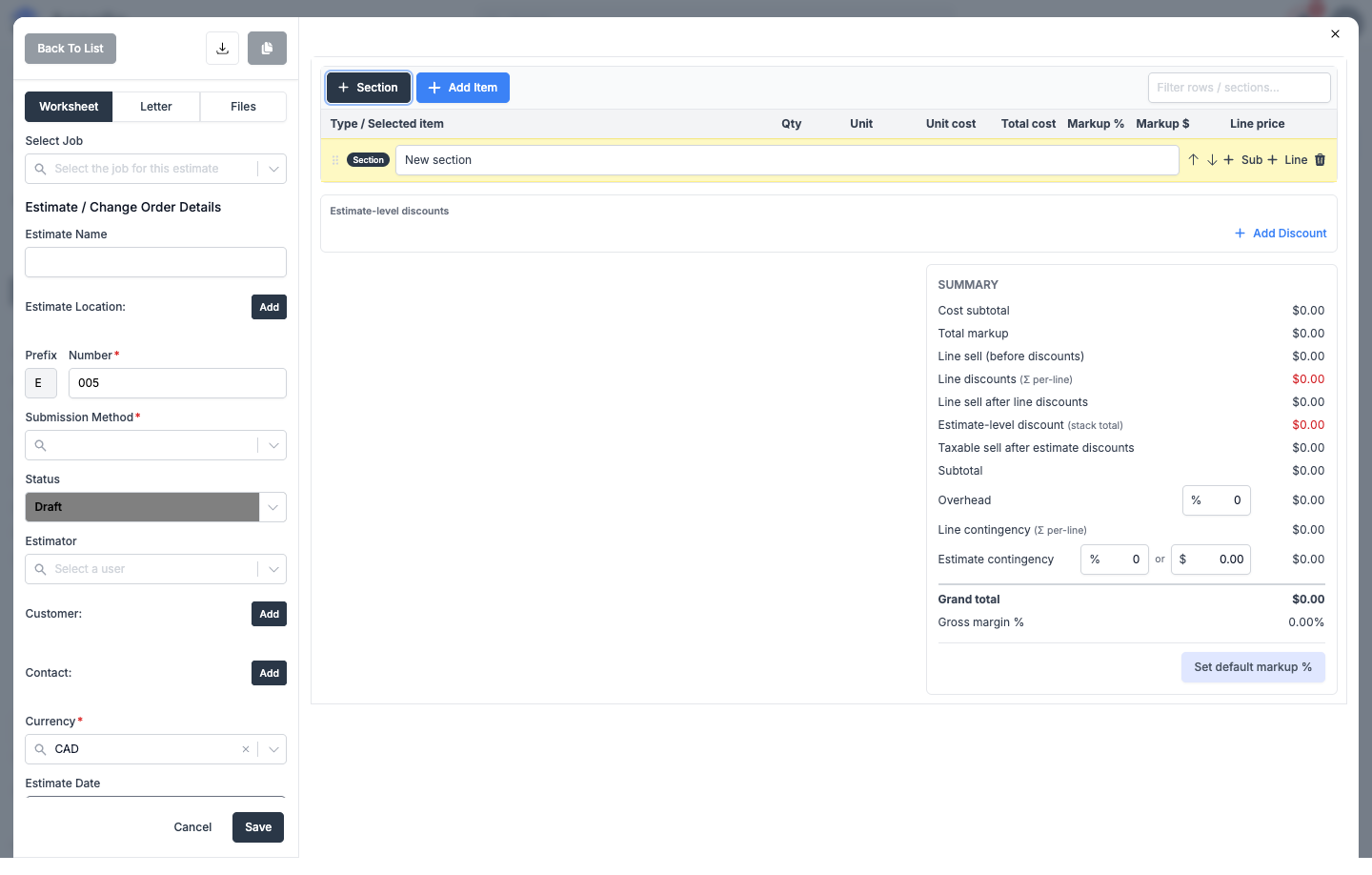
Task: Click the download icon button
Action: (222, 49)
